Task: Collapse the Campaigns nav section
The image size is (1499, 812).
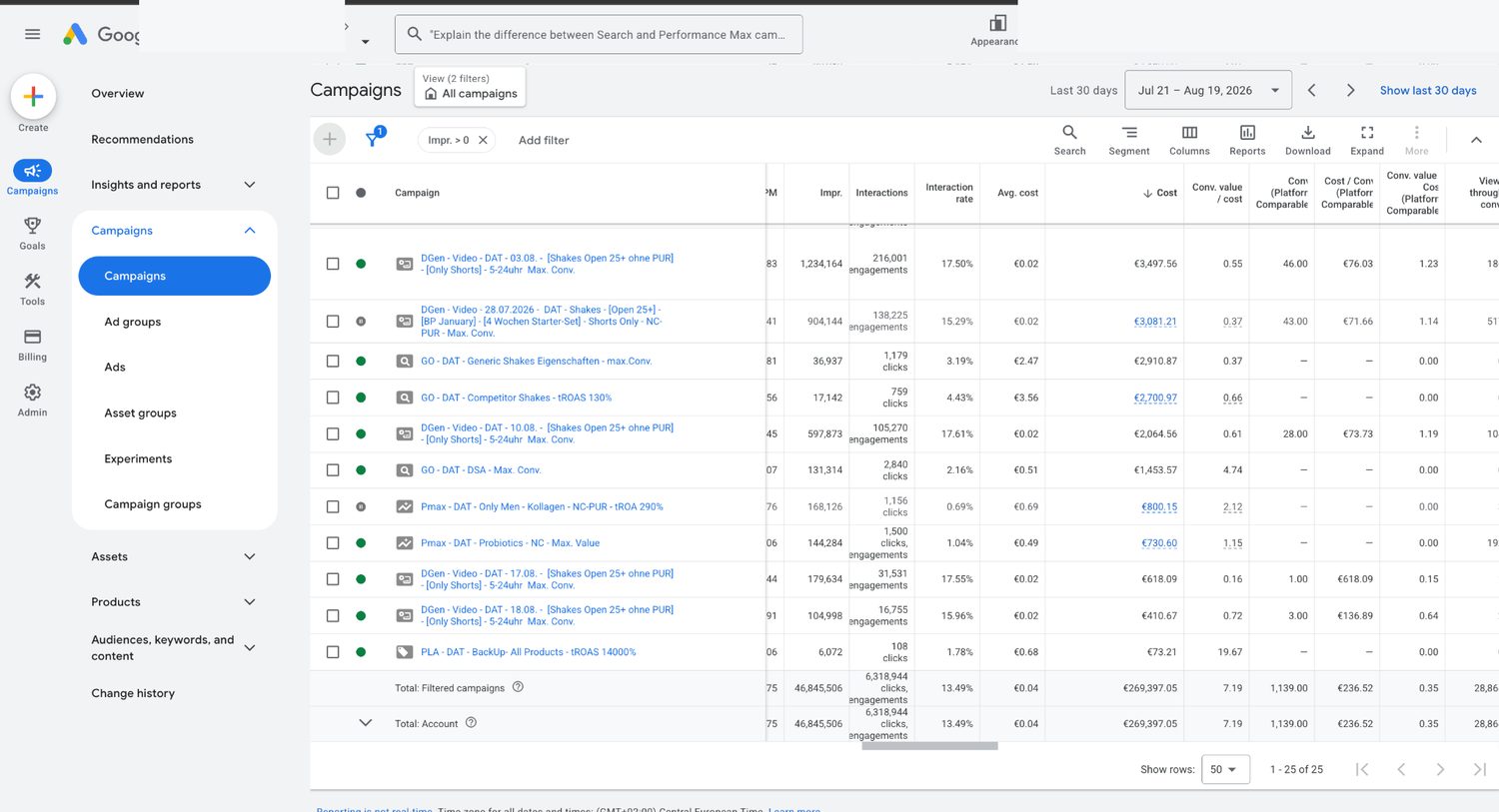Action: coord(250,231)
